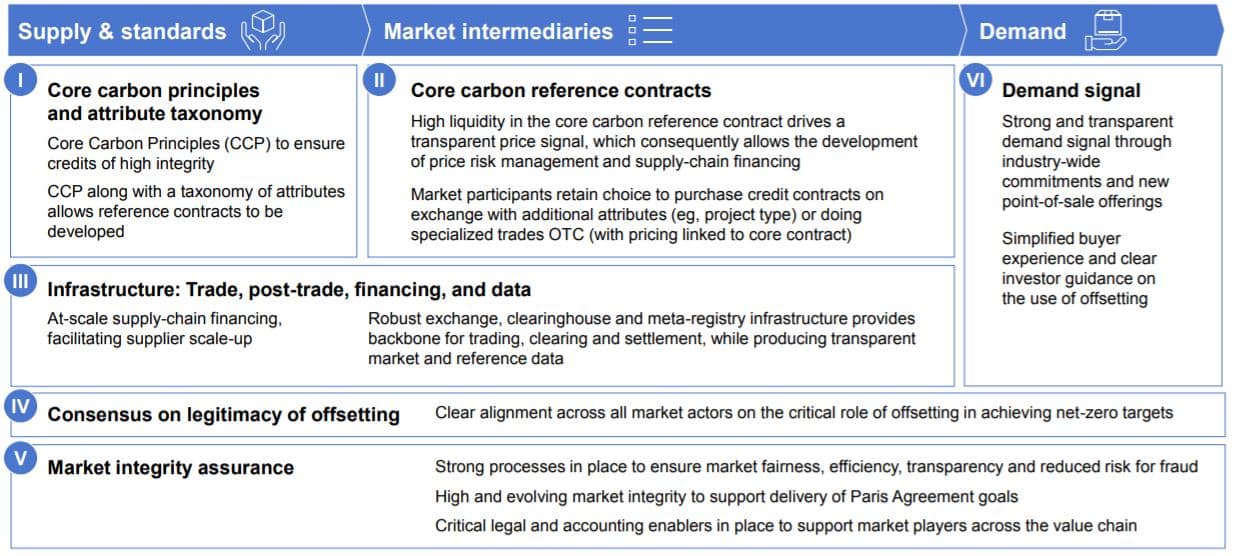Click the At-scale supply-chain financing paragraph

click(x=165, y=328)
